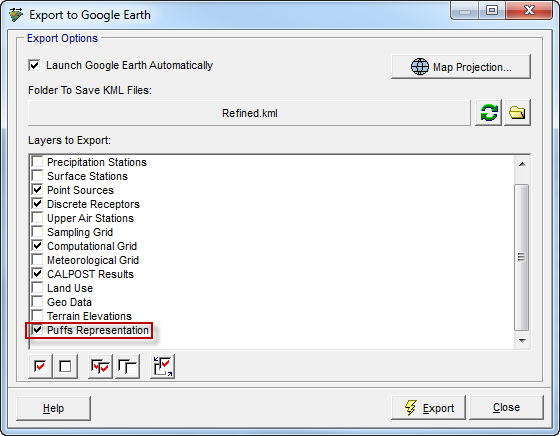Disable the CALPOST Results layer
The height and width of the screenshot is (436, 560).
pyautogui.click(x=37, y=274)
